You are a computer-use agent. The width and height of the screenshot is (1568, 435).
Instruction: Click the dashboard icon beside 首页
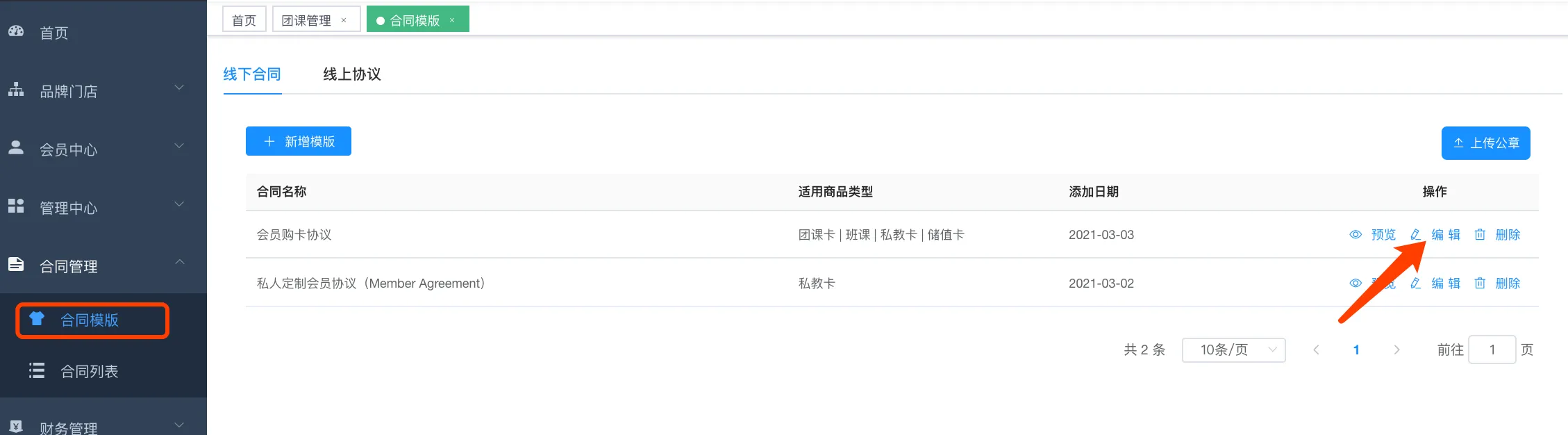coord(16,31)
